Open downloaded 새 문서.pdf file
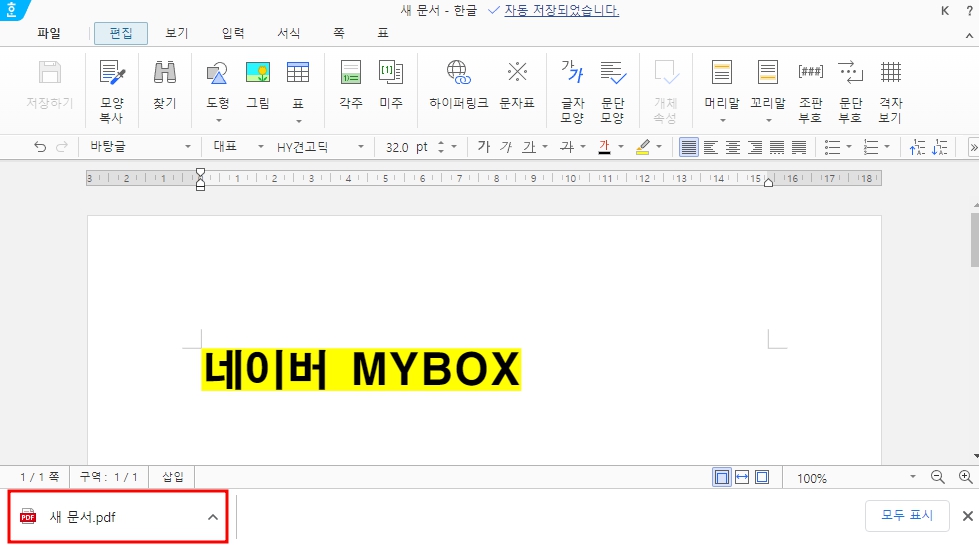979x545 pixels. coord(82,517)
